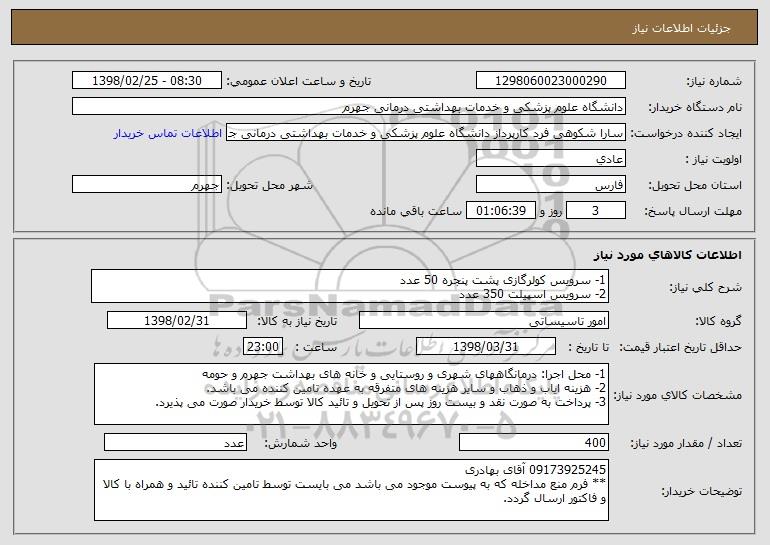Image resolution: width=770 pixels, height=545 pixels.
Task: Click the buyer organization name field
Action: 349,107
